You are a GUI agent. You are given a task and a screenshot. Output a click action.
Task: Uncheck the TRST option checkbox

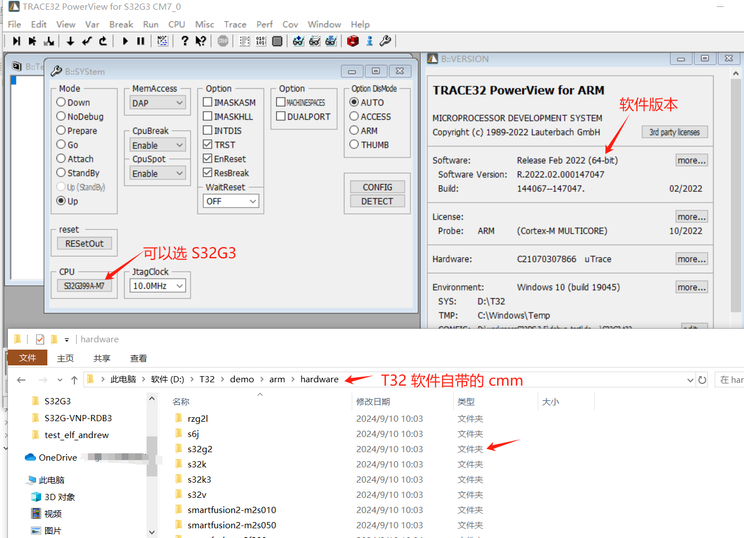207,144
